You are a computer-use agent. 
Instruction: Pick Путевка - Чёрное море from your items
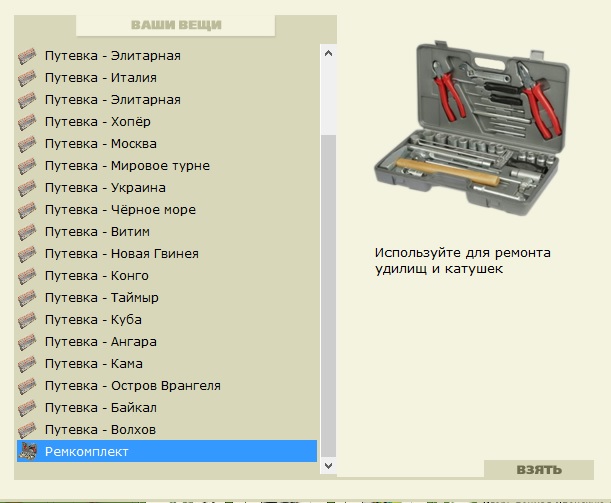(167, 210)
